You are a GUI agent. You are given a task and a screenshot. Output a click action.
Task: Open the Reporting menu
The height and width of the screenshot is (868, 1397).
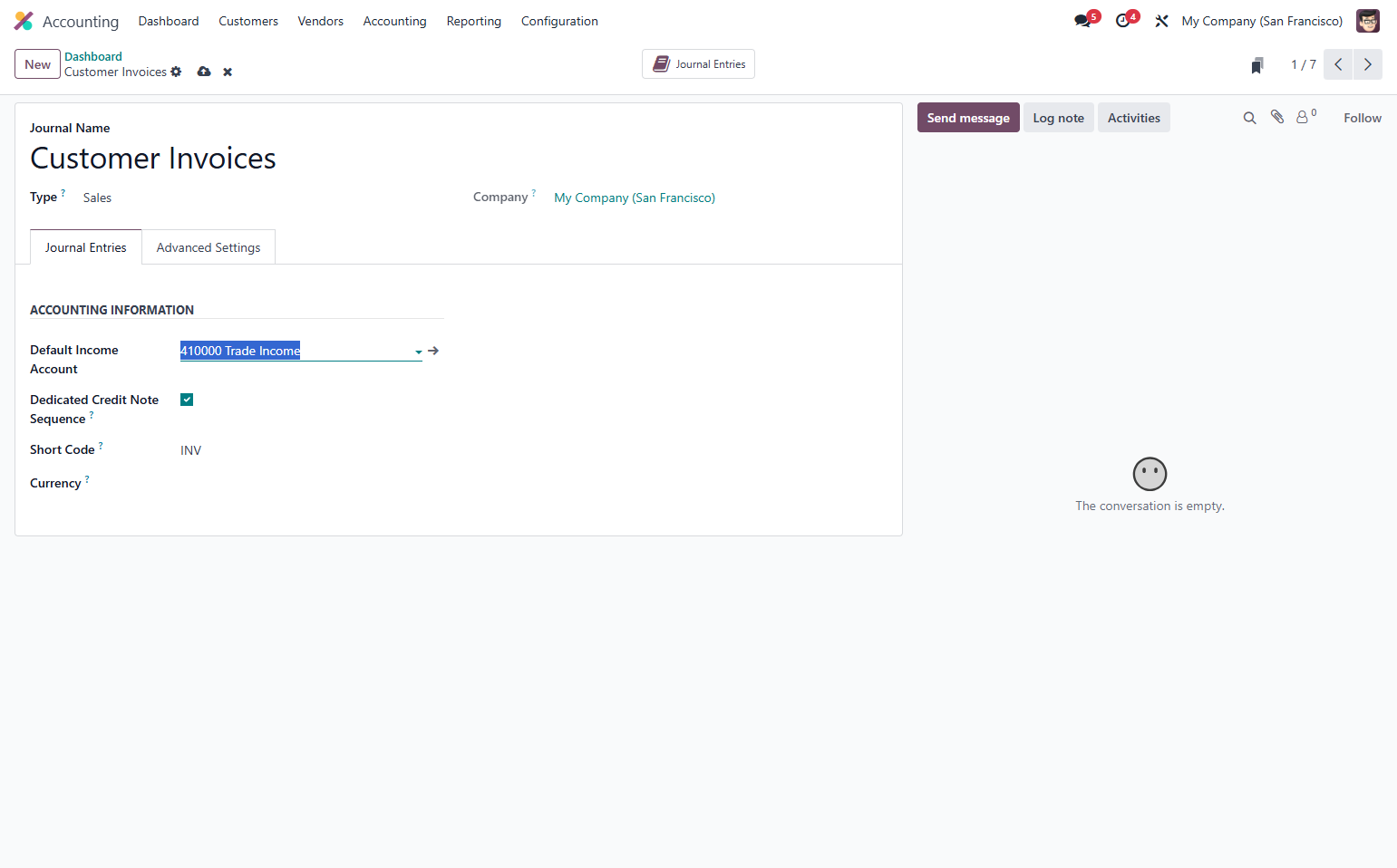pyautogui.click(x=474, y=21)
